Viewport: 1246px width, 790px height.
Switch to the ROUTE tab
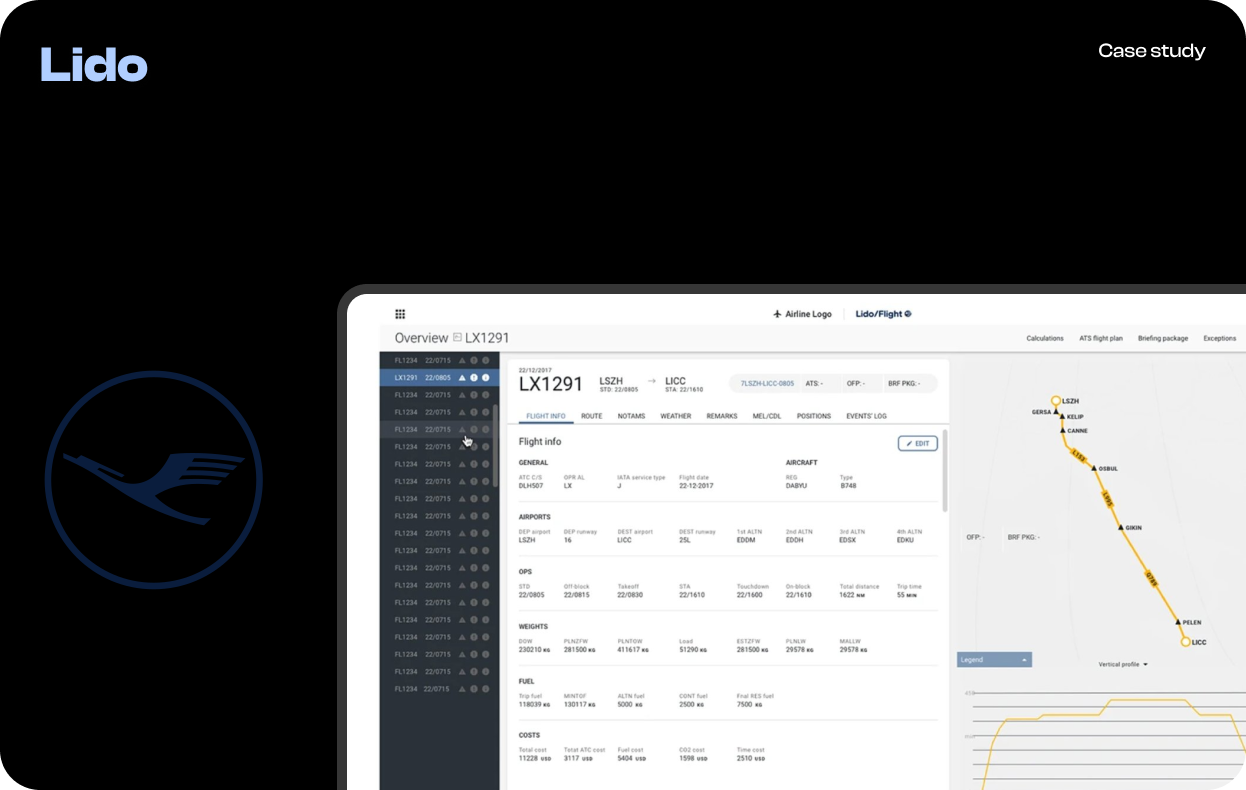tap(591, 416)
